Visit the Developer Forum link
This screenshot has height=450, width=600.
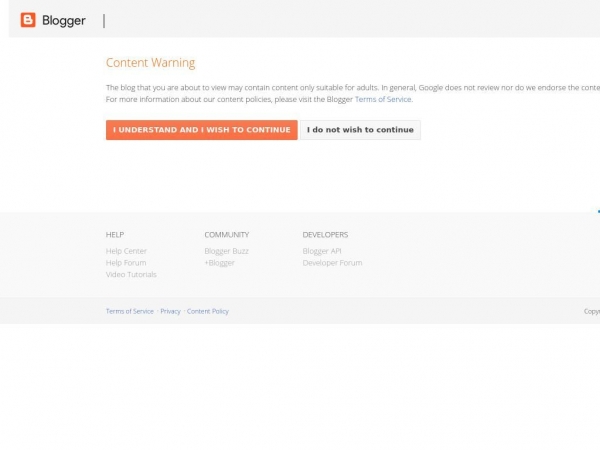(332, 262)
